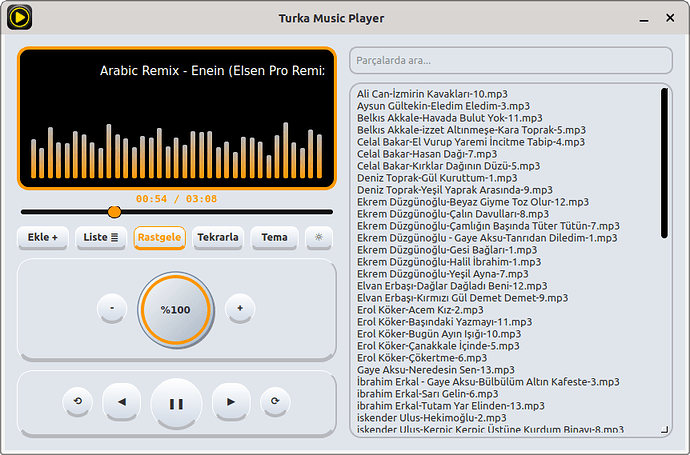Click the %100 volume dial
690x455 pixels.
click(175, 309)
